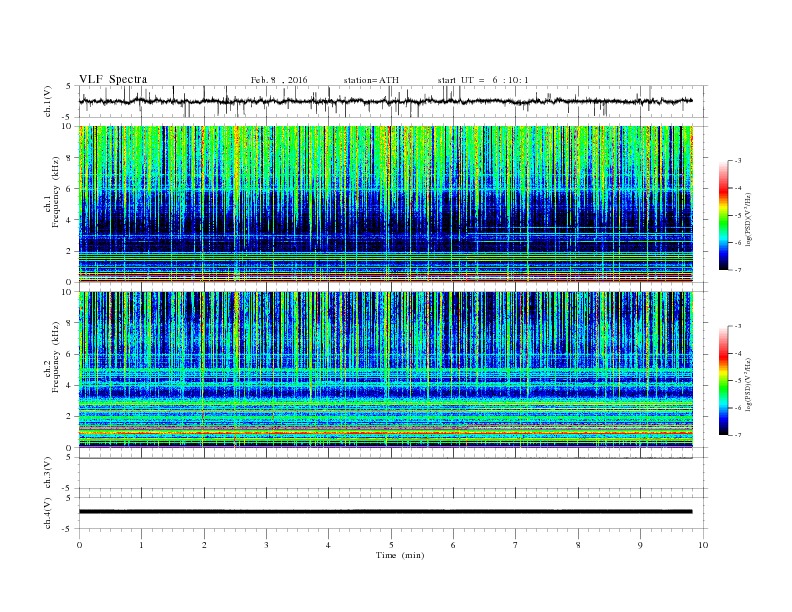
Task: Click the ch.1 spectrogram color scale bar
Action: point(723,215)
